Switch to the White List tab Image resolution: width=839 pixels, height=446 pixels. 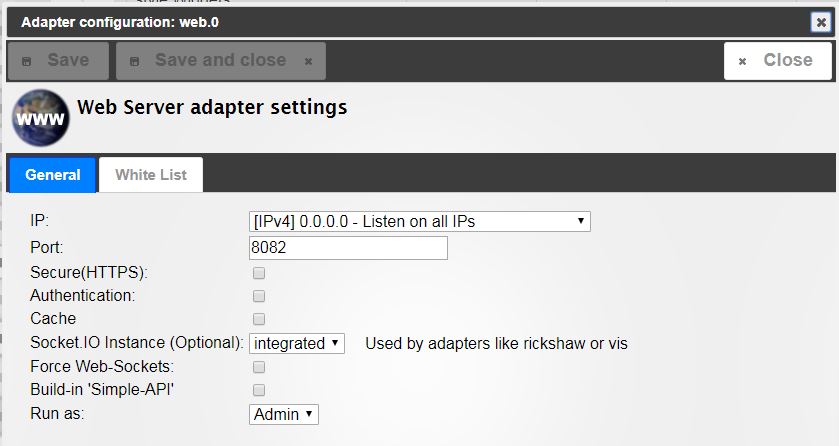click(151, 175)
